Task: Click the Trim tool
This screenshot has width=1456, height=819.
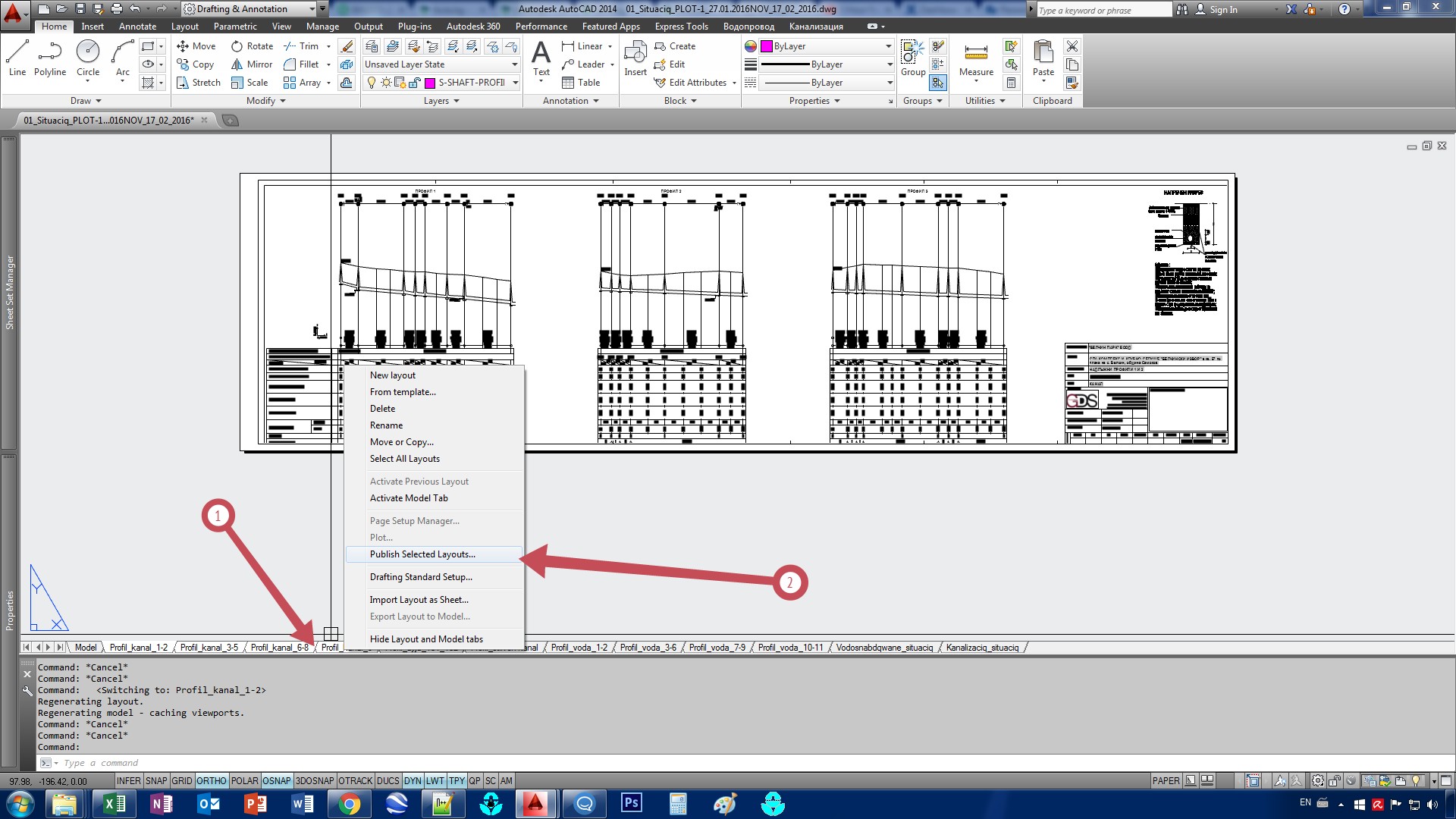Action: tap(301, 46)
